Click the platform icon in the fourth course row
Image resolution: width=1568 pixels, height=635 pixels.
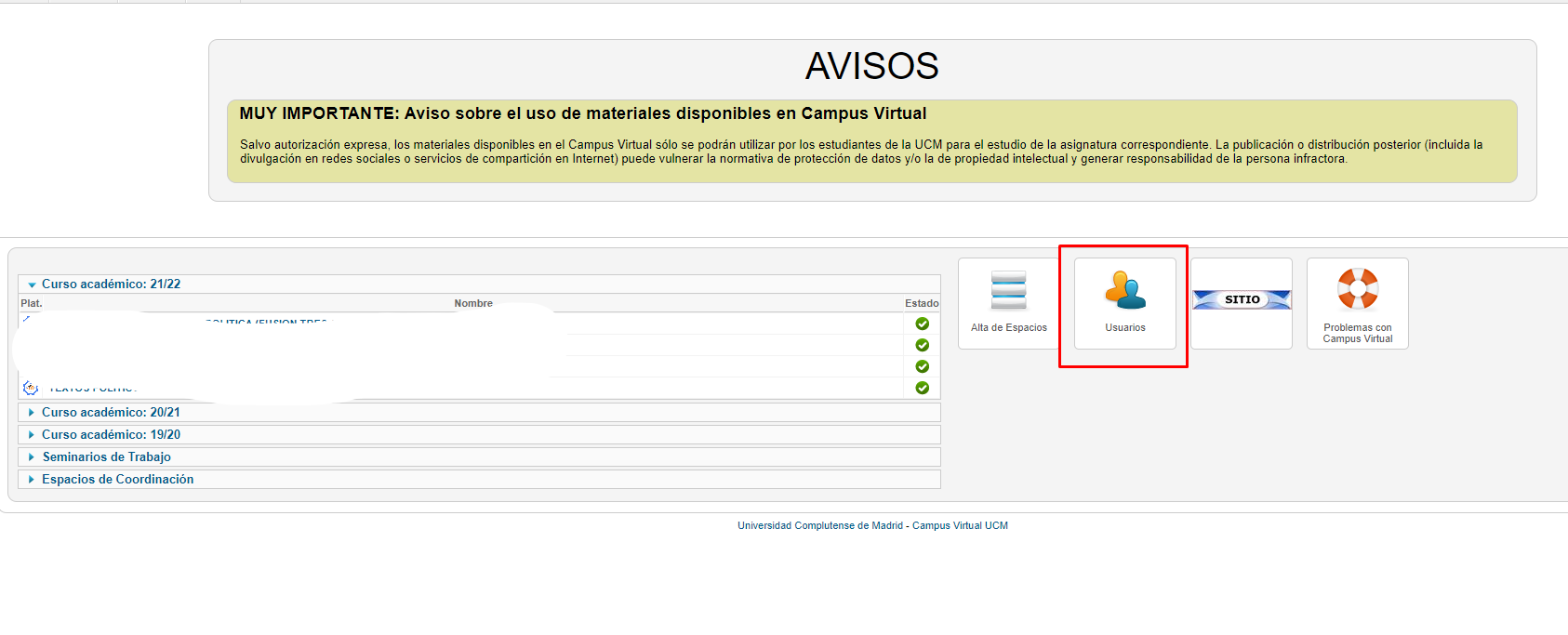point(30,388)
